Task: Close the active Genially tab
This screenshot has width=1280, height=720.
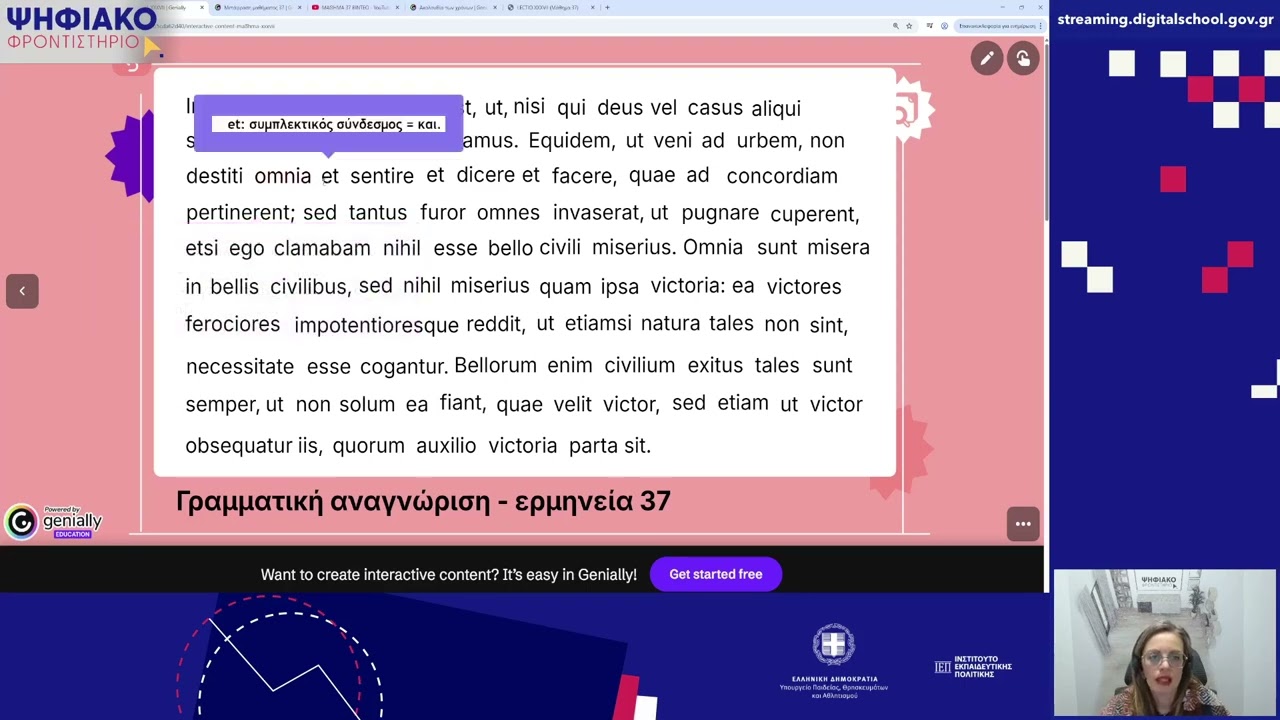Action: pyautogui.click(x=201, y=7)
